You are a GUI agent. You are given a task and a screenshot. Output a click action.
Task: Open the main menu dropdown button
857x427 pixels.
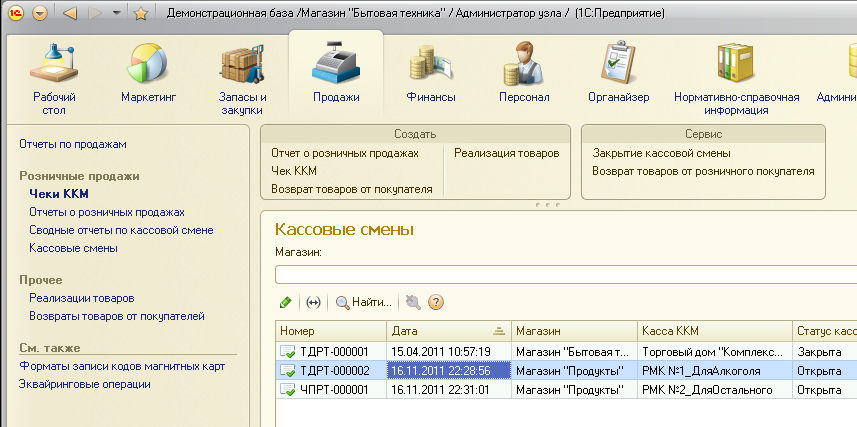40,14
